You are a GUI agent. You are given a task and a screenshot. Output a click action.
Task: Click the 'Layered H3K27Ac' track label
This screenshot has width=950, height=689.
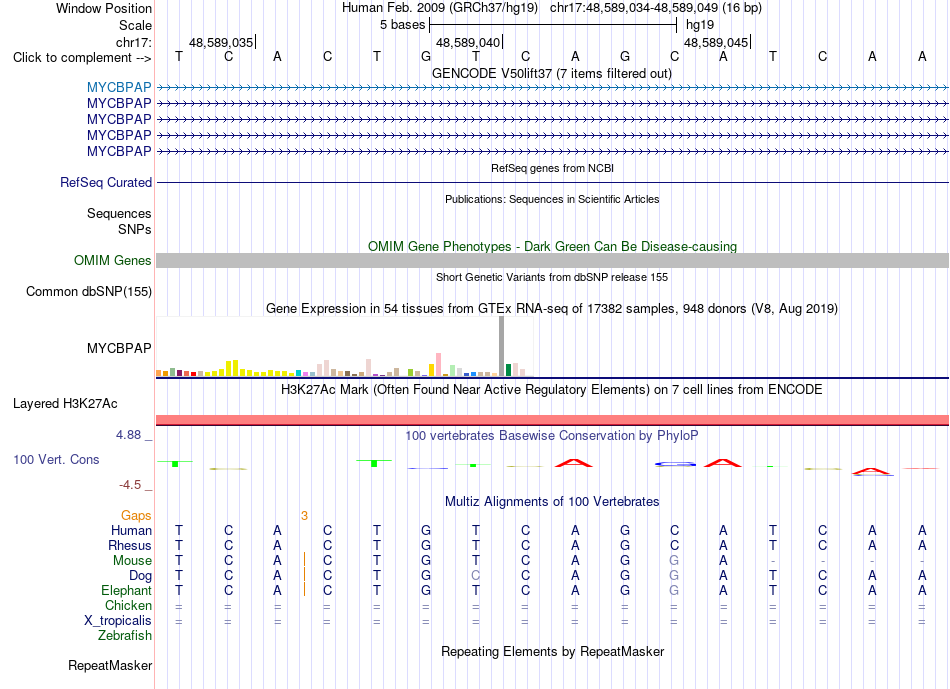(65, 404)
